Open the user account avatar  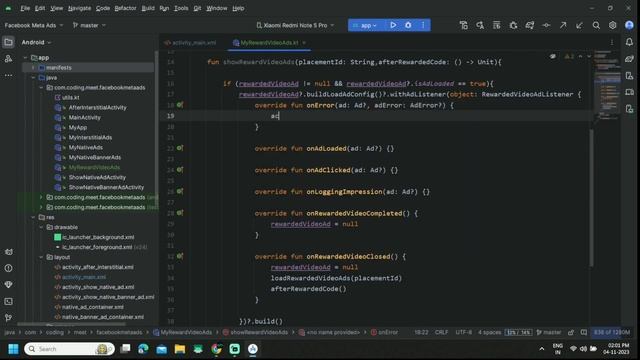[x=629, y=25]
